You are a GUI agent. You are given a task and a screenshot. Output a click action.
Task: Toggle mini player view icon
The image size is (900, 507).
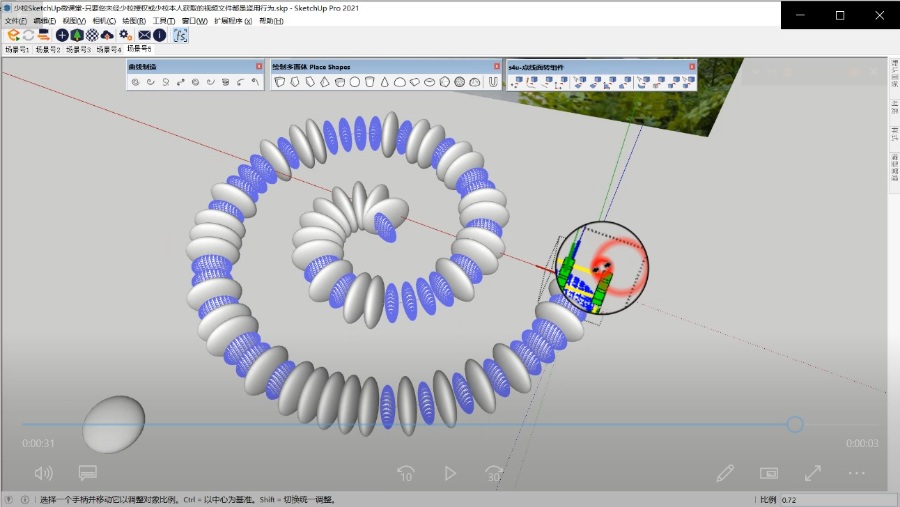point(769,473)
